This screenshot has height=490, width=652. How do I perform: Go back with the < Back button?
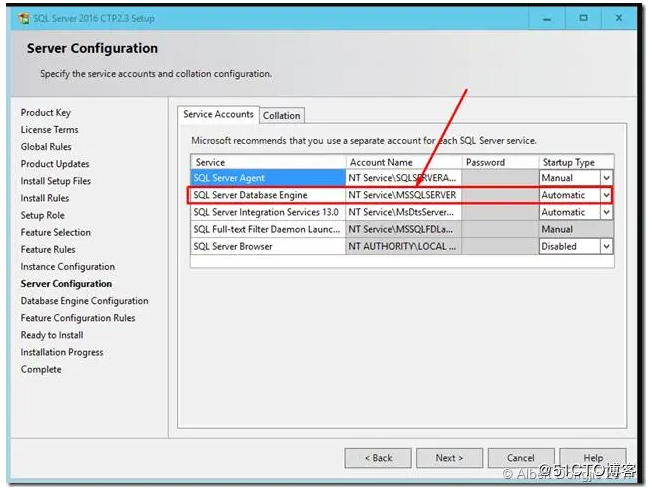coord(378,458)
